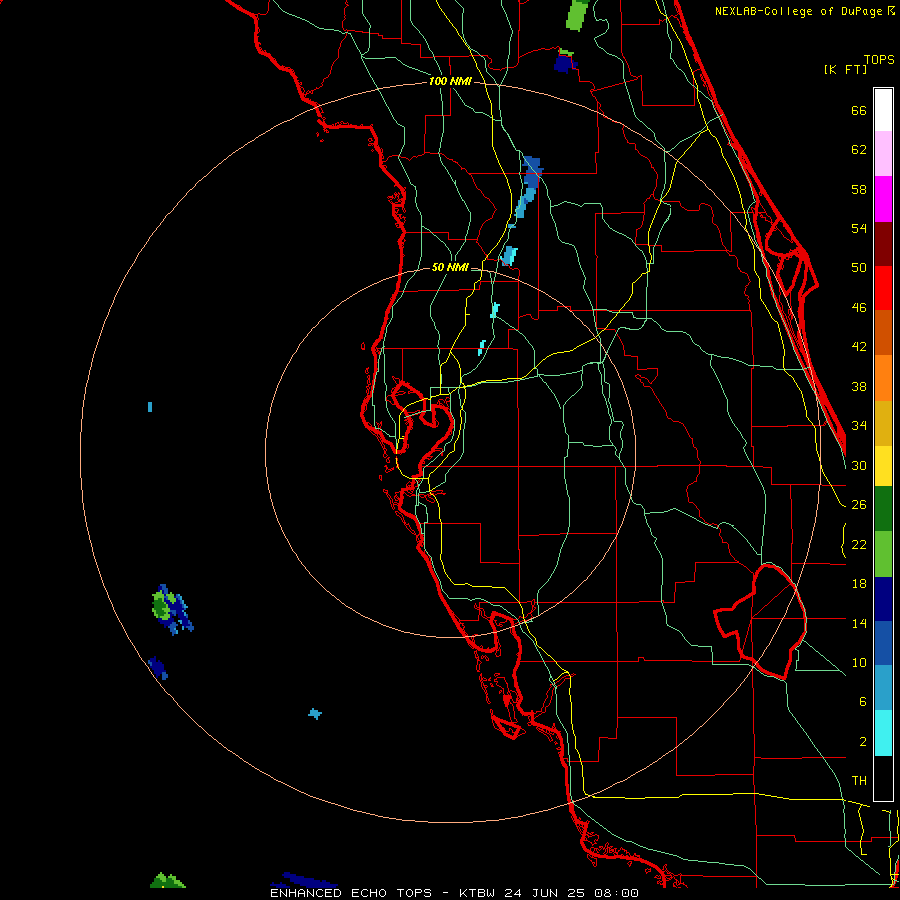Click the '[K FT]' units label

(845, 70)
